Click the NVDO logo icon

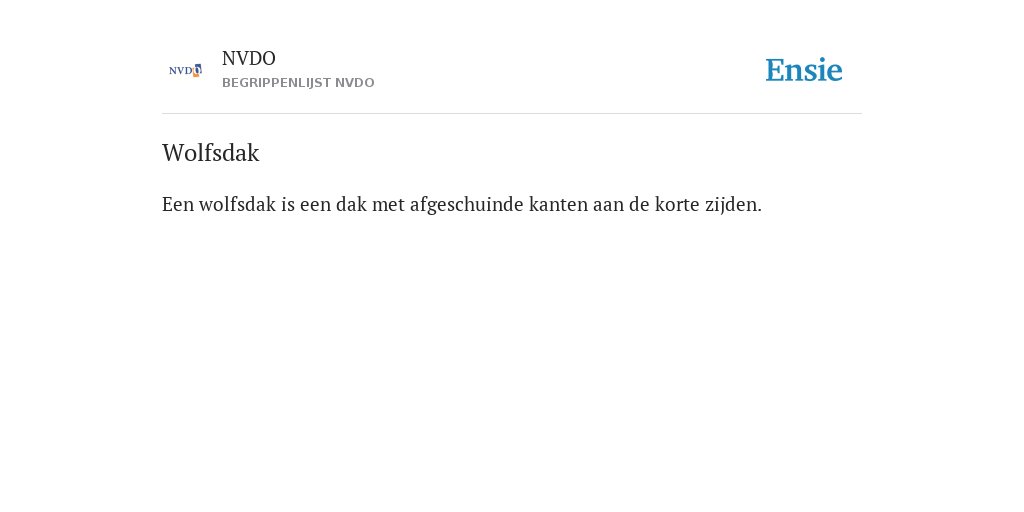[185, 70]
